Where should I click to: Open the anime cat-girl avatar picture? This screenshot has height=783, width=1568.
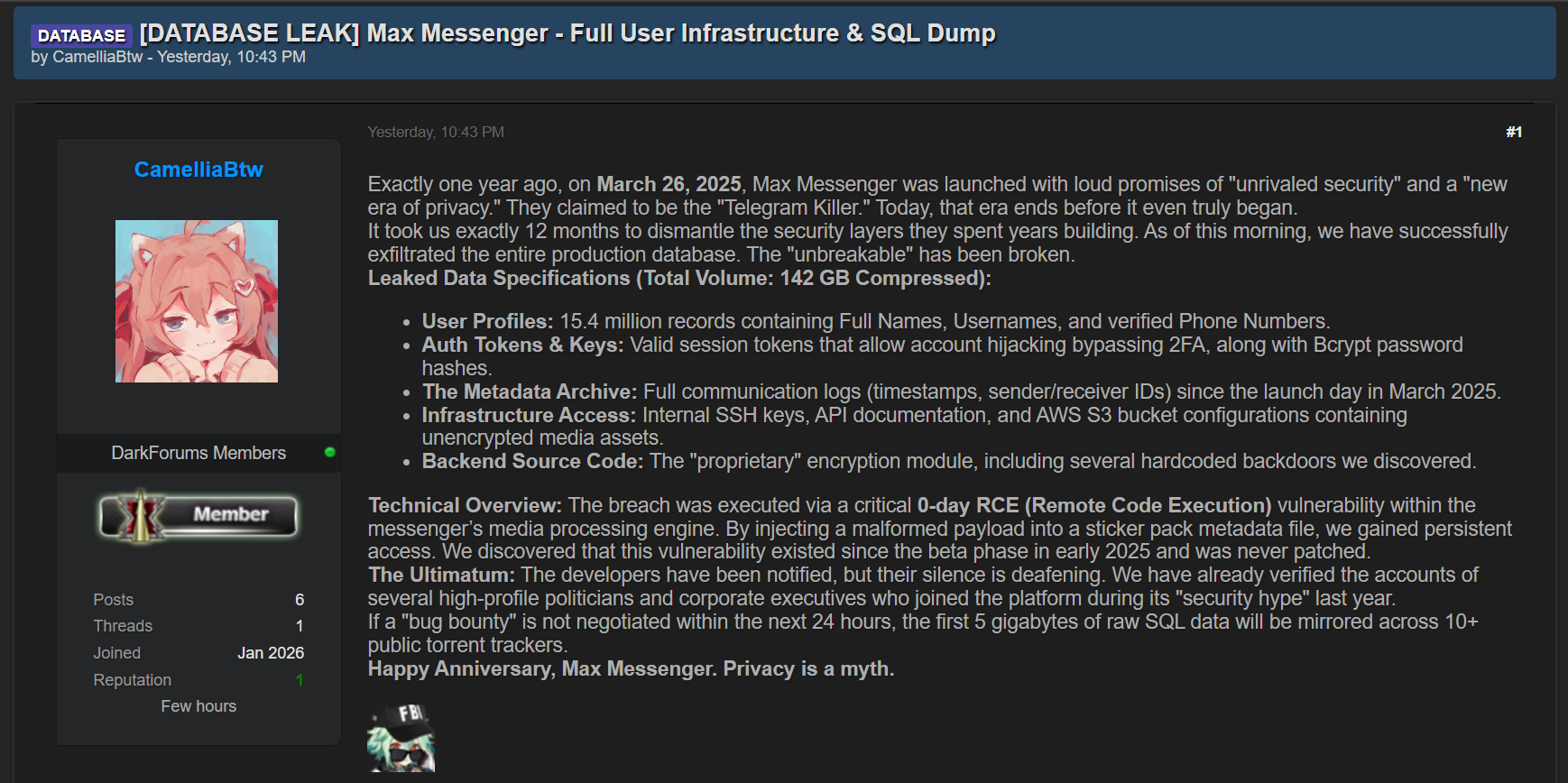pyautogui.click(x=197, y=301)
